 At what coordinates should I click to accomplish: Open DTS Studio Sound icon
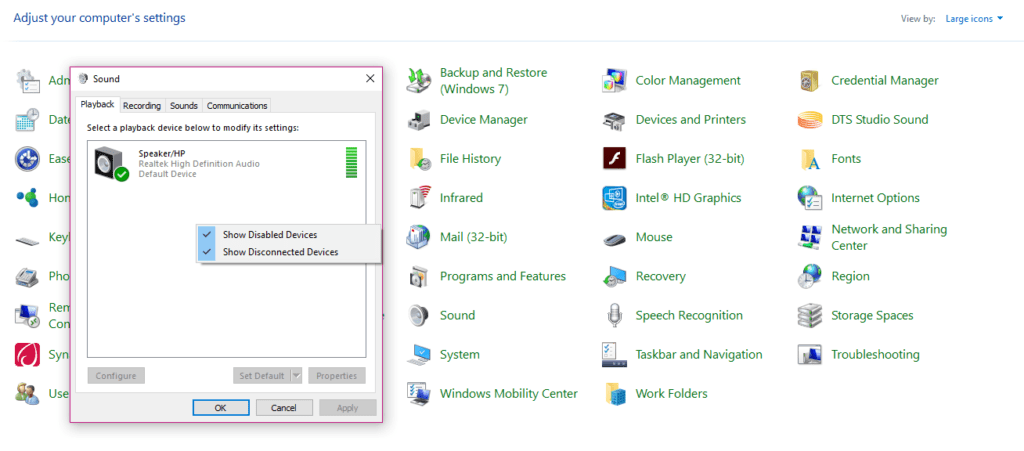(810, 120)
